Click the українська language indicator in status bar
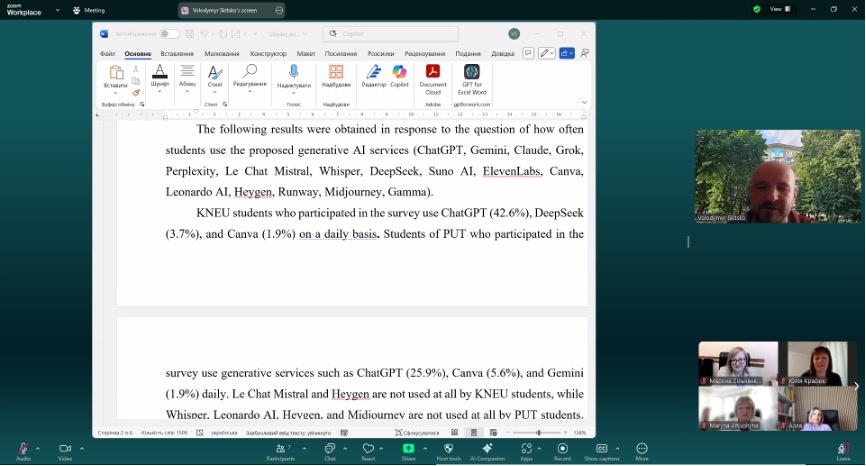This screenshot has height=466, width=866. click(x=224, y=432)
